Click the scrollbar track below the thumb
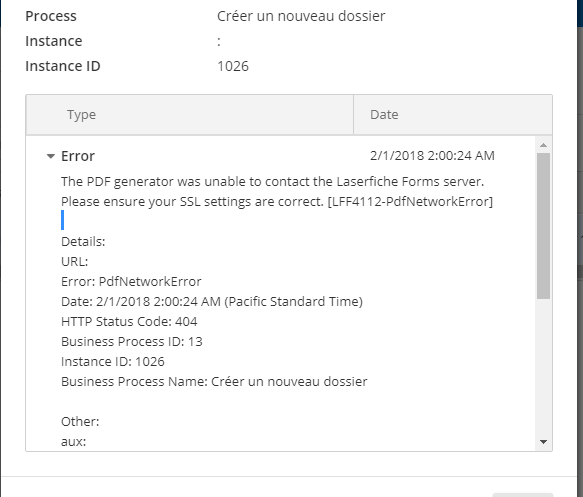This screenshot has height=497, width=583. click(x=544, y=366)
